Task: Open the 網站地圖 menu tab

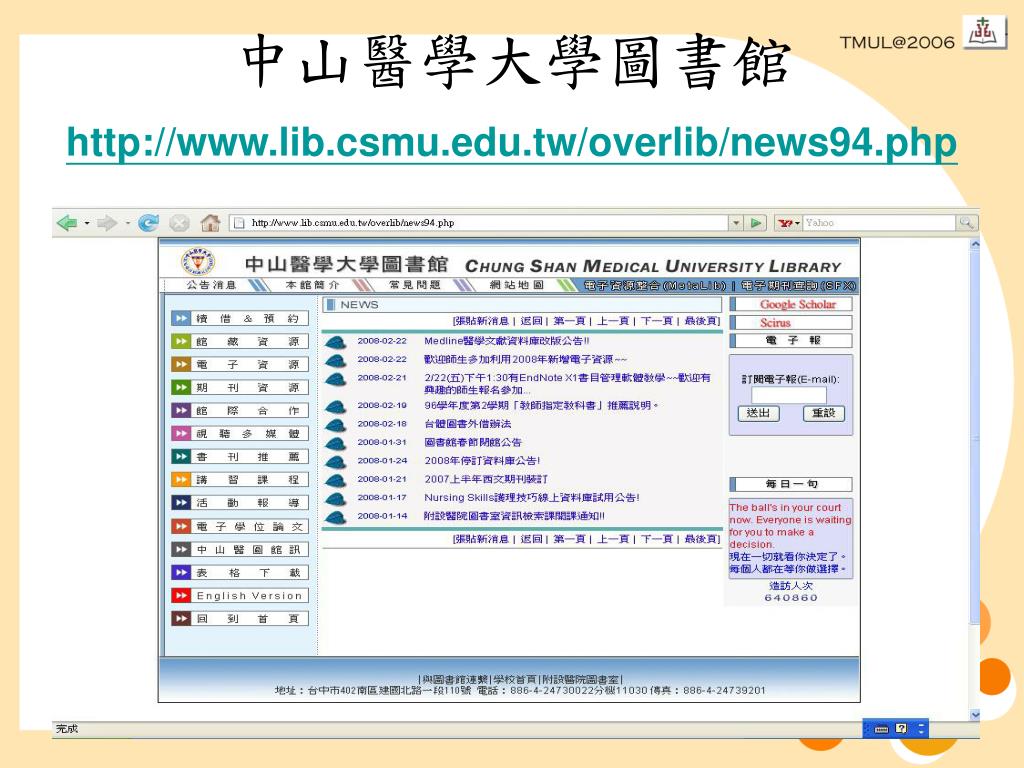Action: point(517,285)
